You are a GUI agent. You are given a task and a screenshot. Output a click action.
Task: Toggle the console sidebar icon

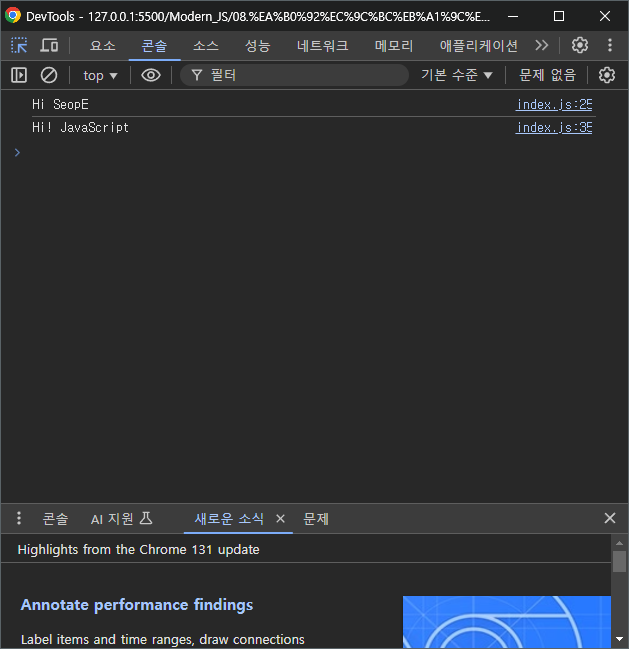19,75
